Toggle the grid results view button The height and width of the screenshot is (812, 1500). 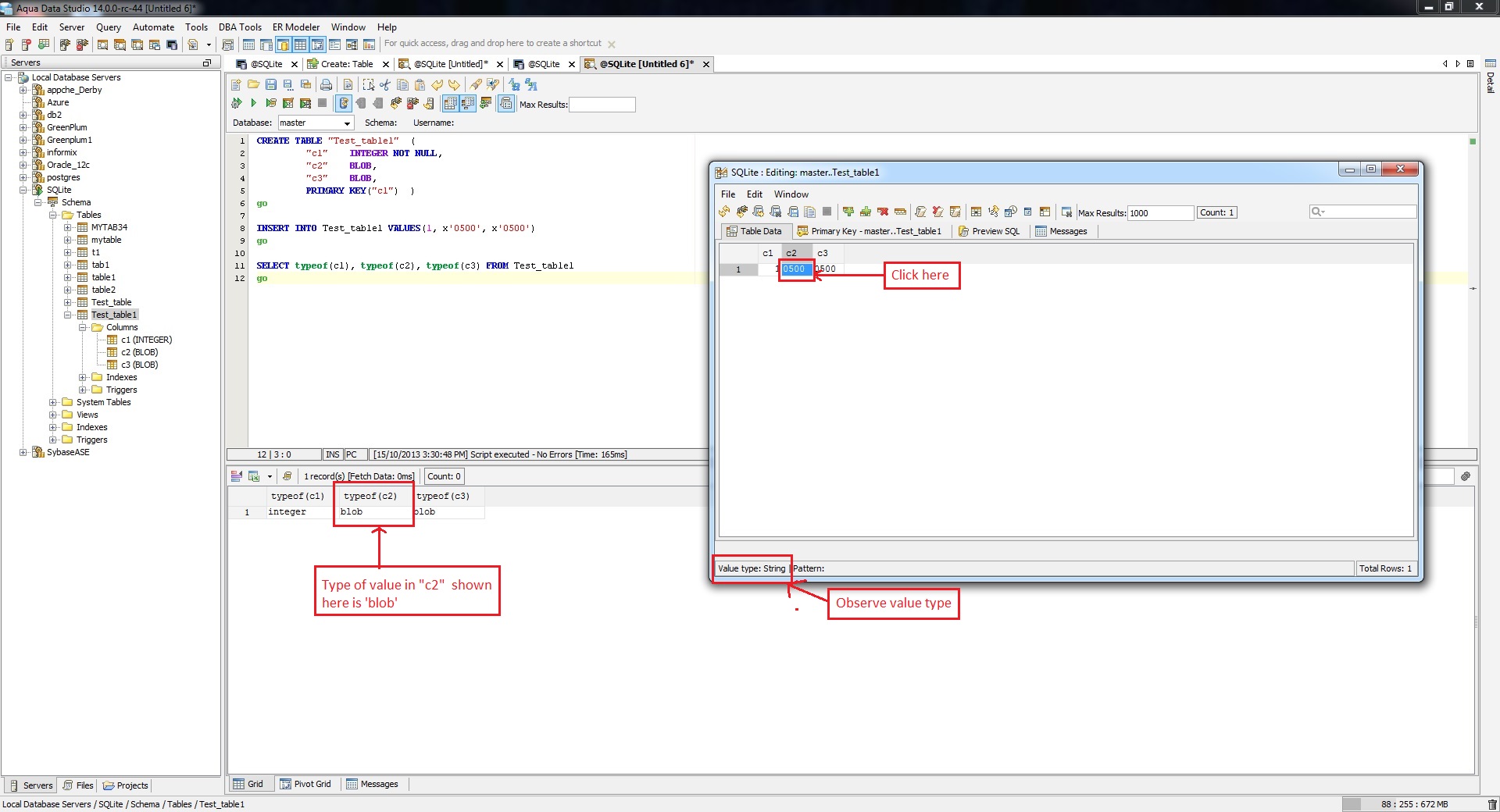tap(450, 103)
